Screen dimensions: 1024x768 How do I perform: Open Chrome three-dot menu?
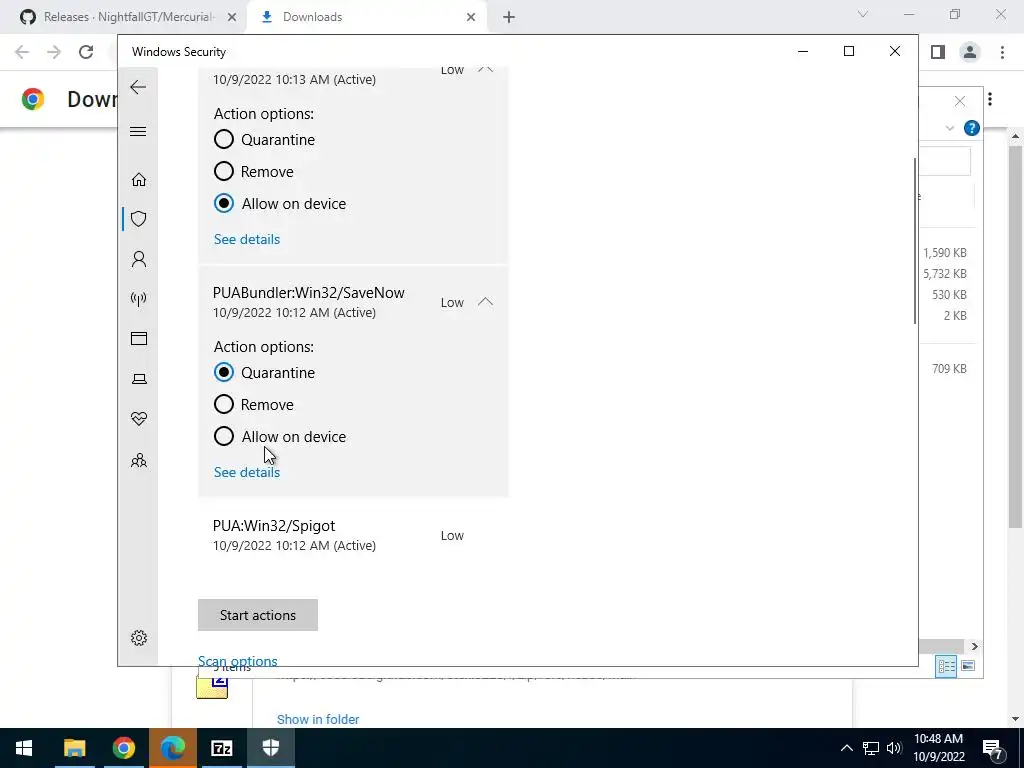tap(1002, 52)
